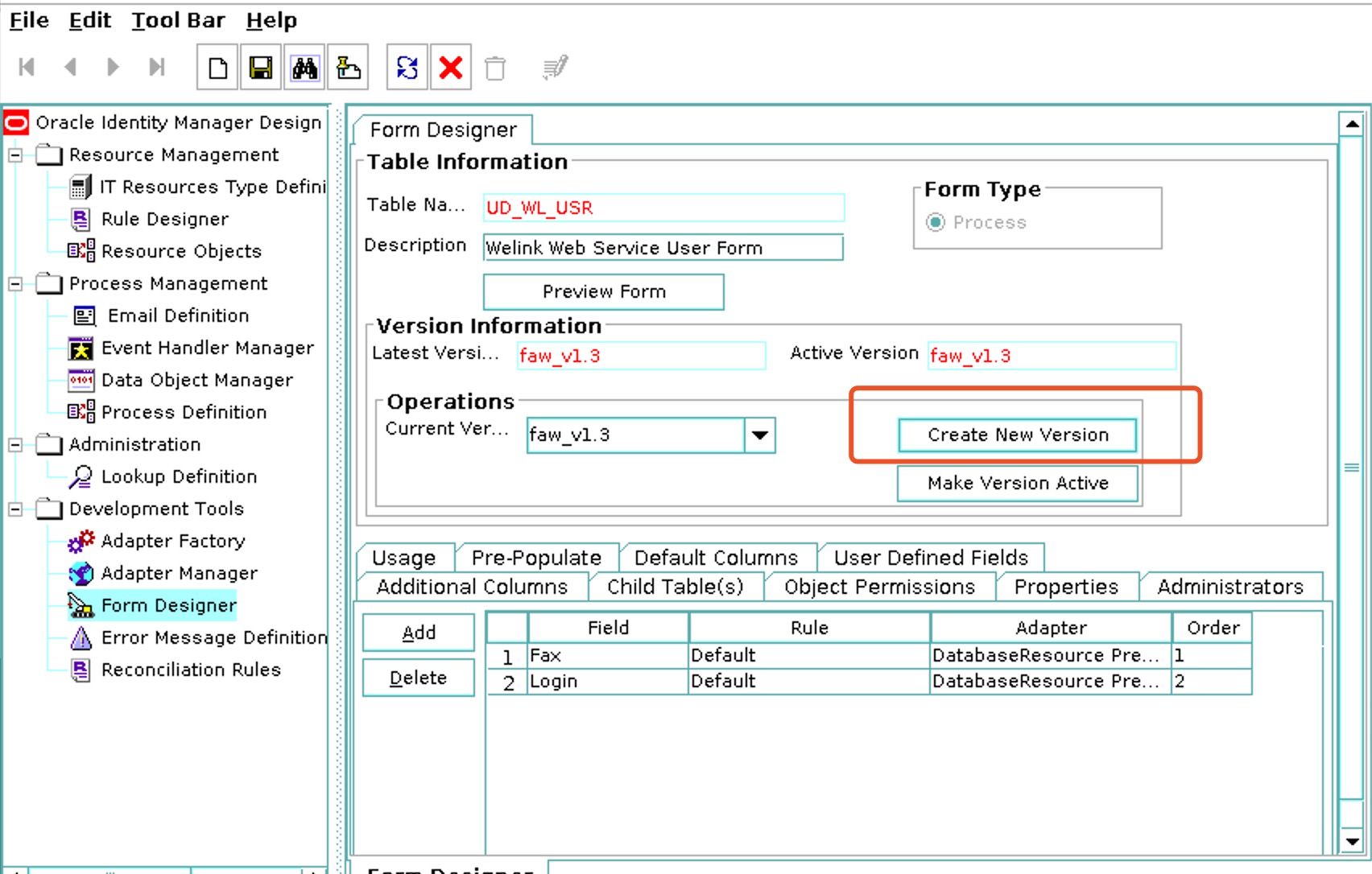Open Resource Objects tree icon
Screen dimensions: 1372x874
[x=81, y=251]
